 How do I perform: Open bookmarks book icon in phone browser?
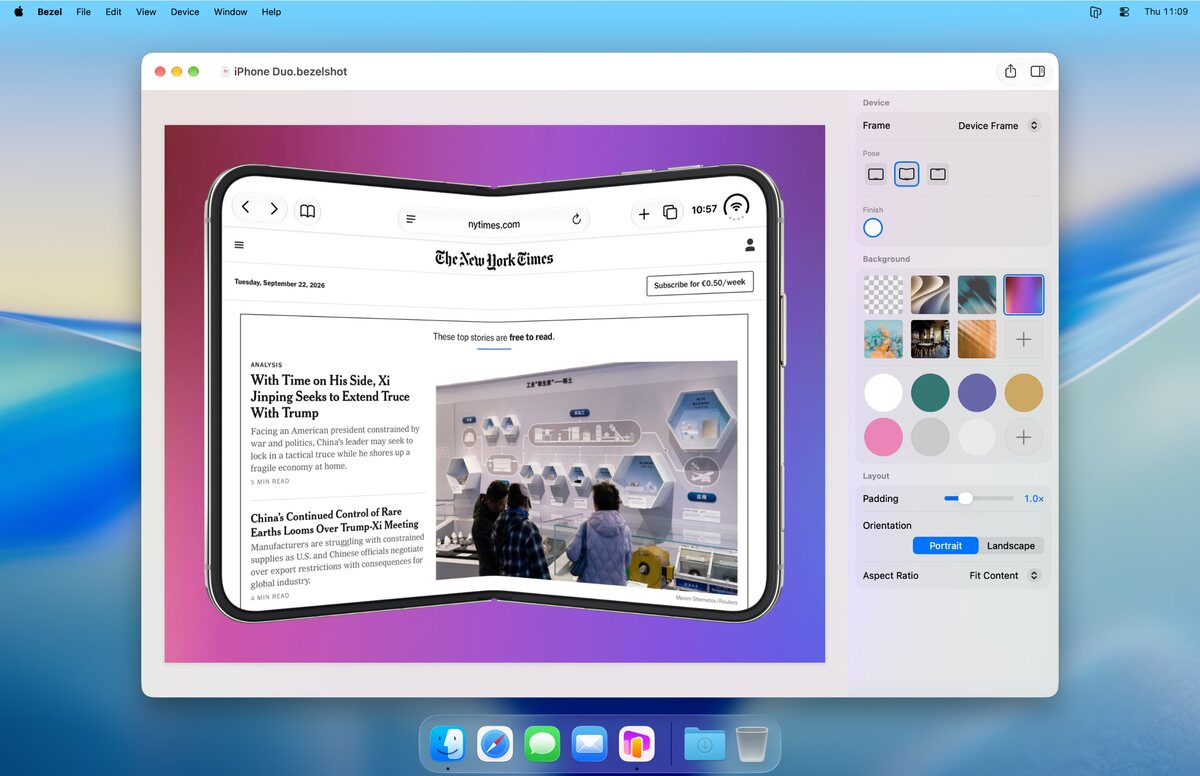point(308,211)
